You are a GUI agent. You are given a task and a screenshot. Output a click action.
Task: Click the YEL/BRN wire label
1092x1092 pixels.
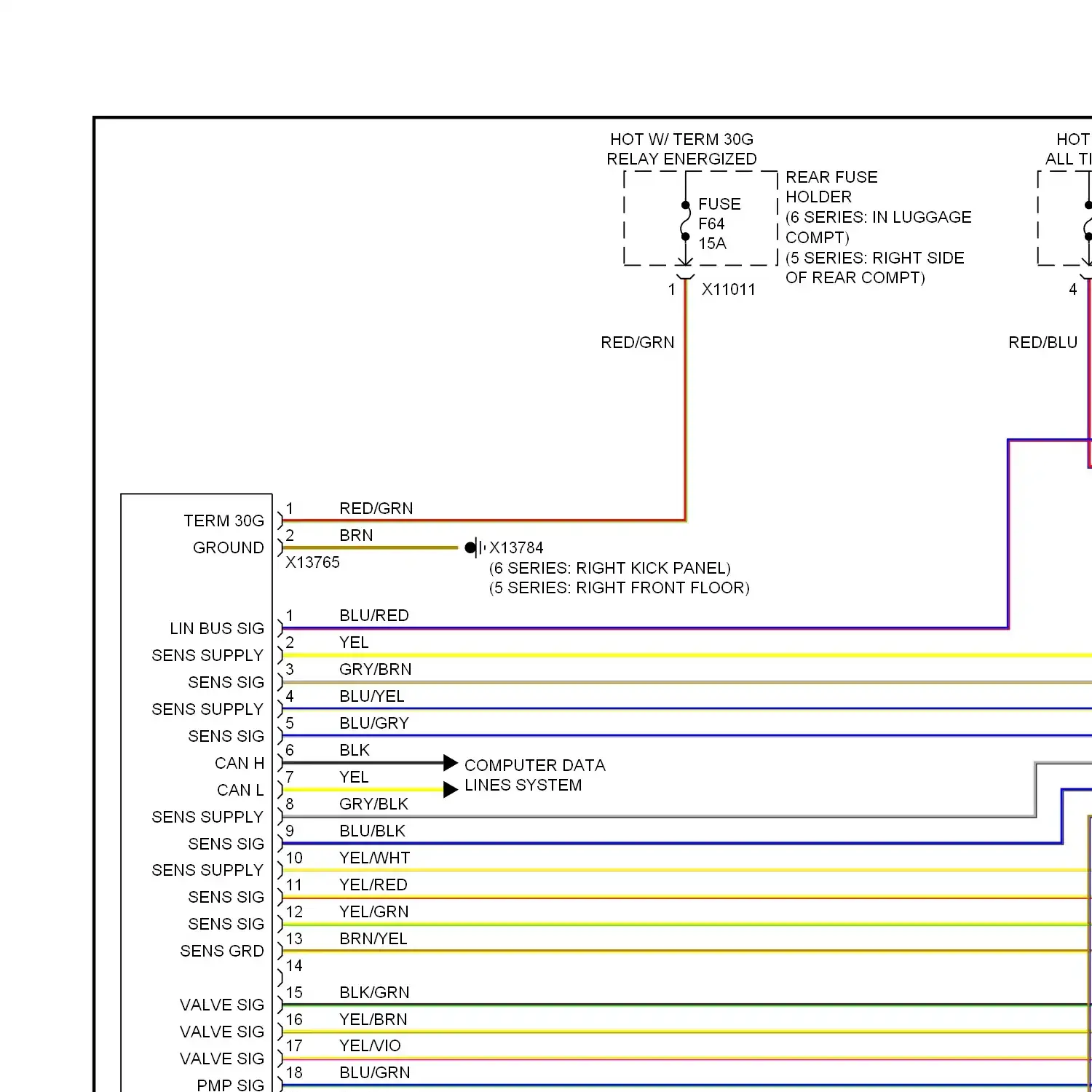click(373, 1019)
